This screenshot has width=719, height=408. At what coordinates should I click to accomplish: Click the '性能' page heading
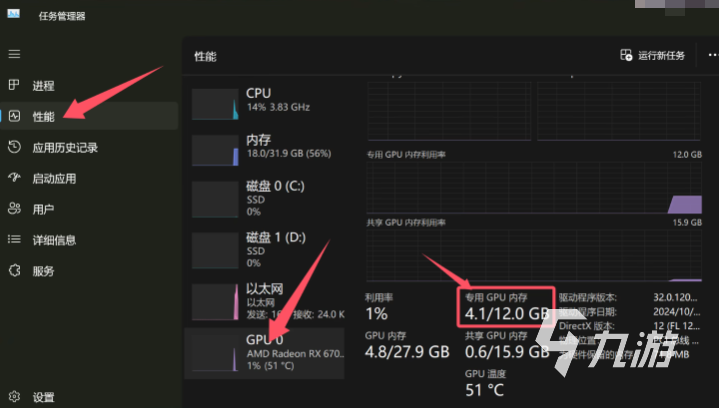205,56
